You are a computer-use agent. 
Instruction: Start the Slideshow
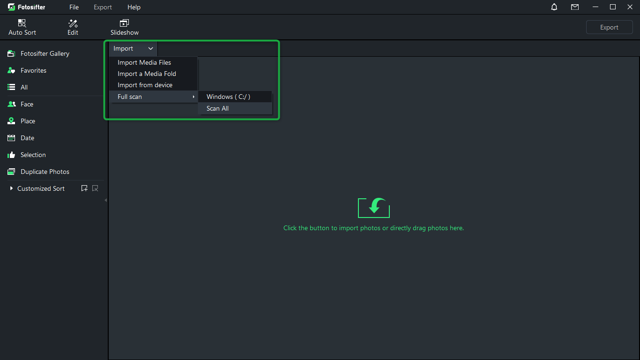(124, 27)
